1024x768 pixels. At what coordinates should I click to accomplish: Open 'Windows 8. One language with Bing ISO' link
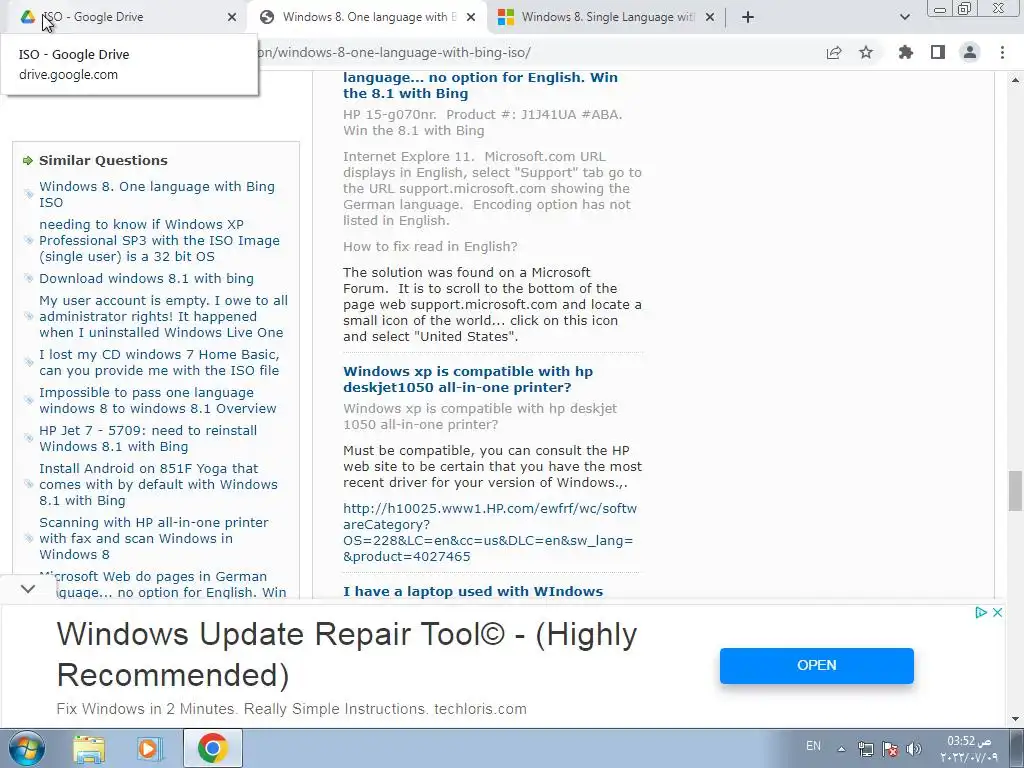(157, 195)
